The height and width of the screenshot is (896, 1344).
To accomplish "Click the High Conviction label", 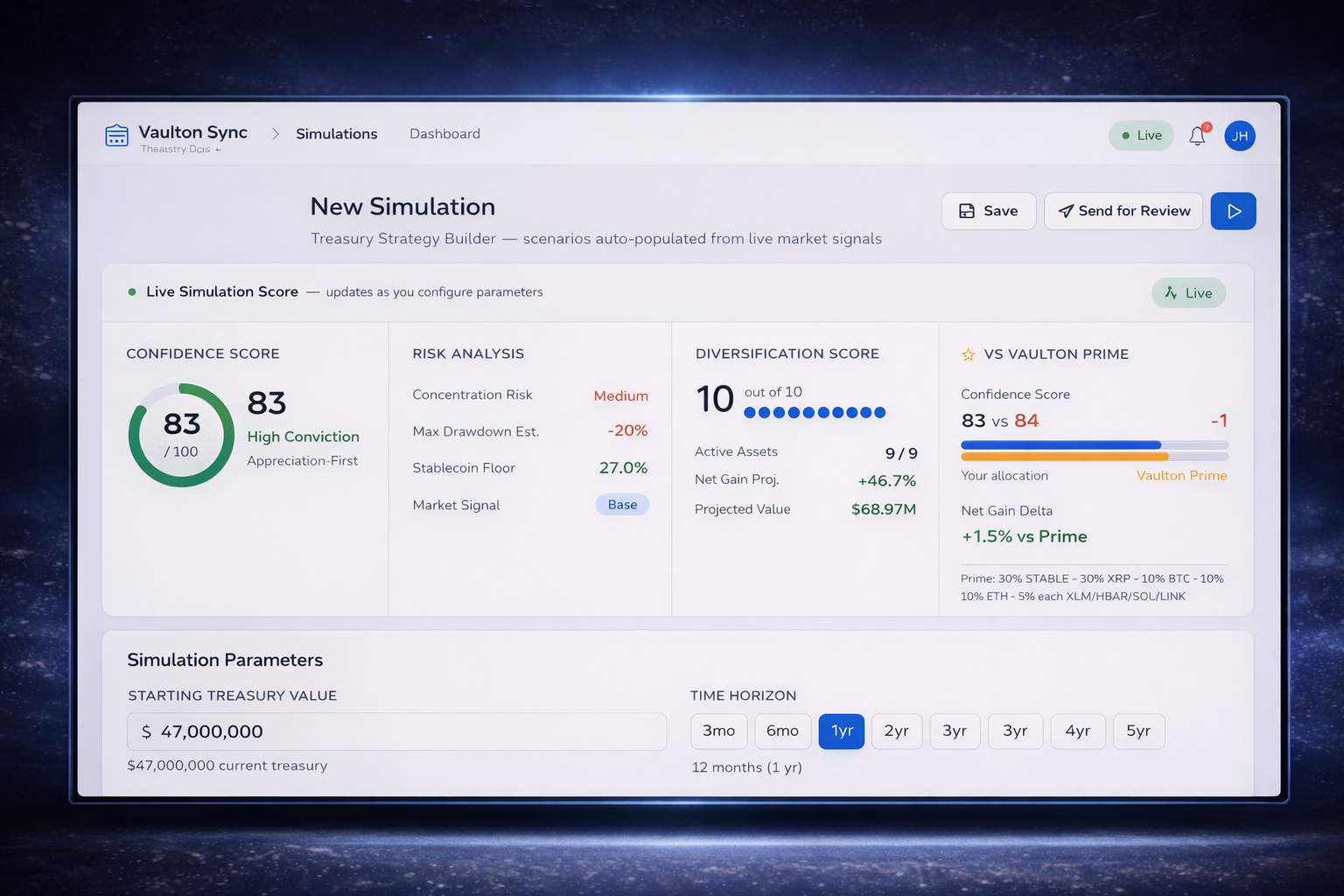I will [303, 437].
